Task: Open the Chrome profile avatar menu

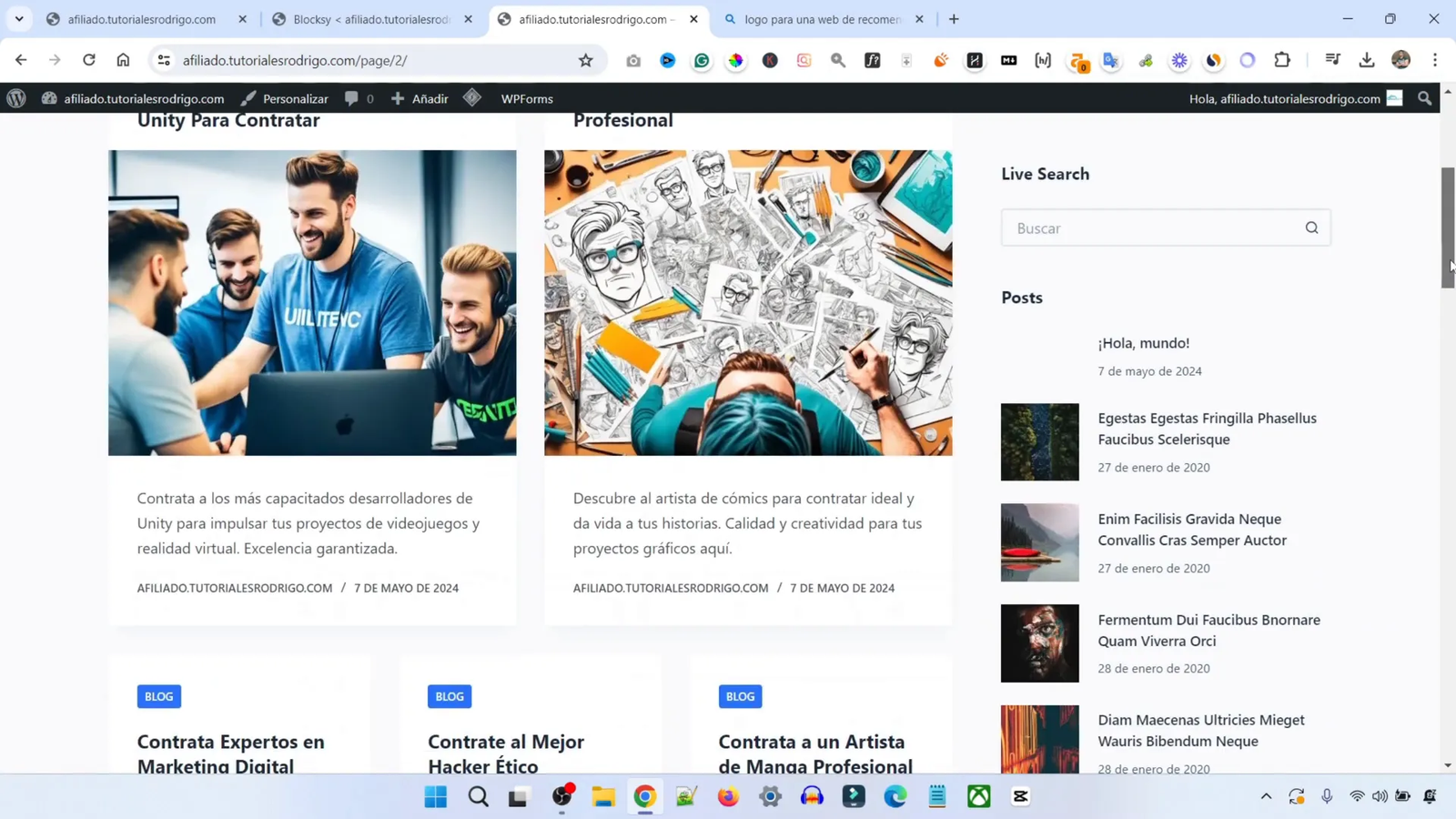Action: point(1401,60)
